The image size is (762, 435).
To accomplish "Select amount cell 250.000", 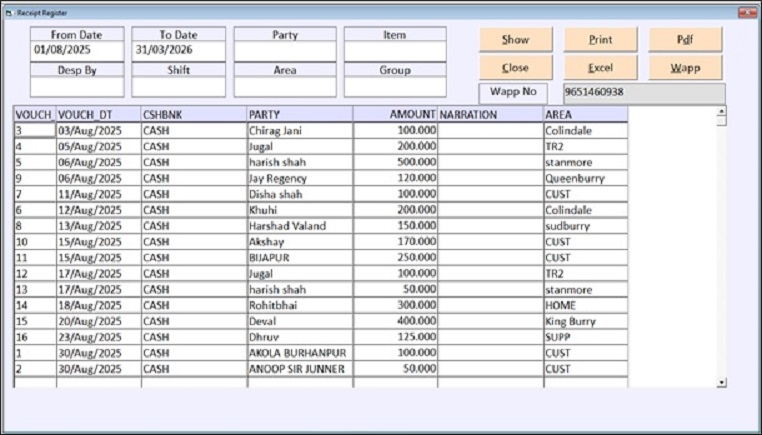I will click(395, 258).
